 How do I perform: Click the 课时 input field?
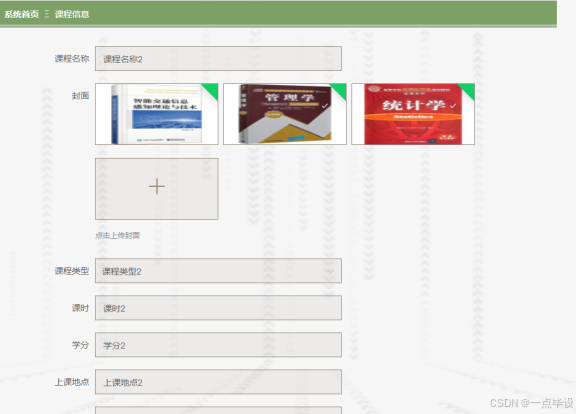click(x=218, y=308)
